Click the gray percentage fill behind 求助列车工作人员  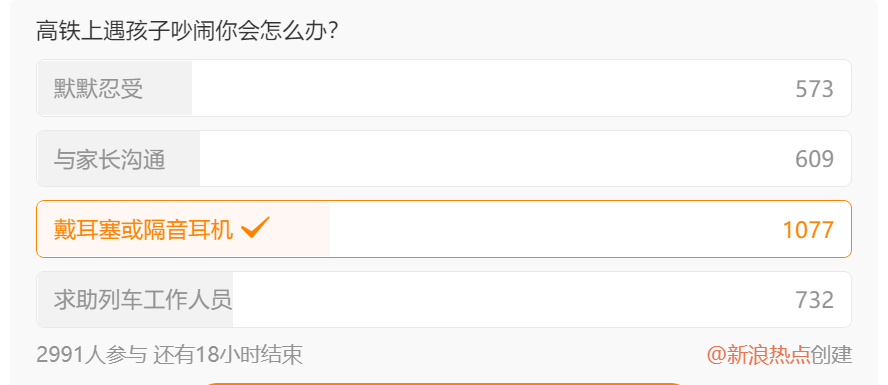135,300
